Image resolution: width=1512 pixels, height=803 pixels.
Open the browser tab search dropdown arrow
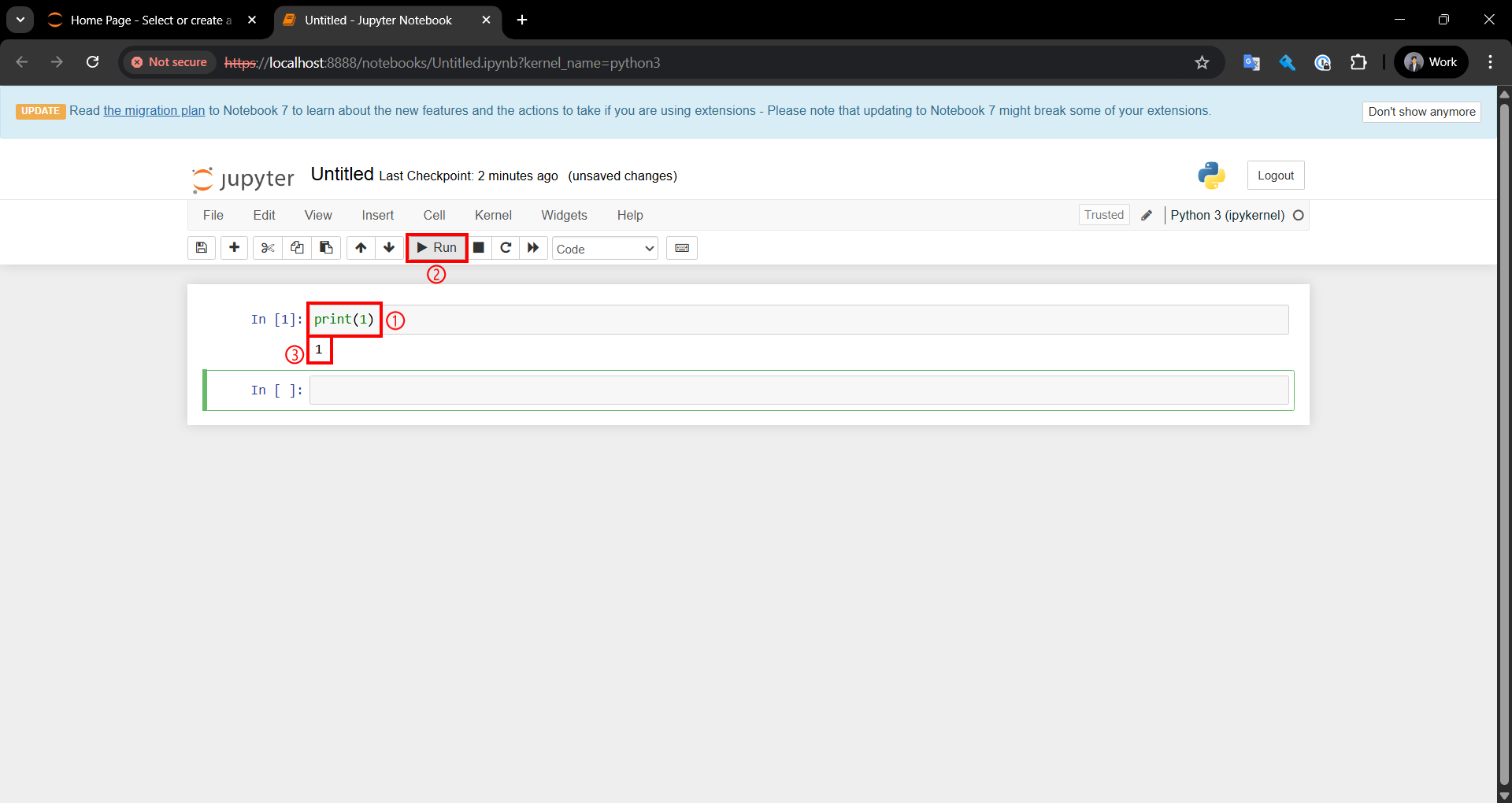[x=20, y=20]
